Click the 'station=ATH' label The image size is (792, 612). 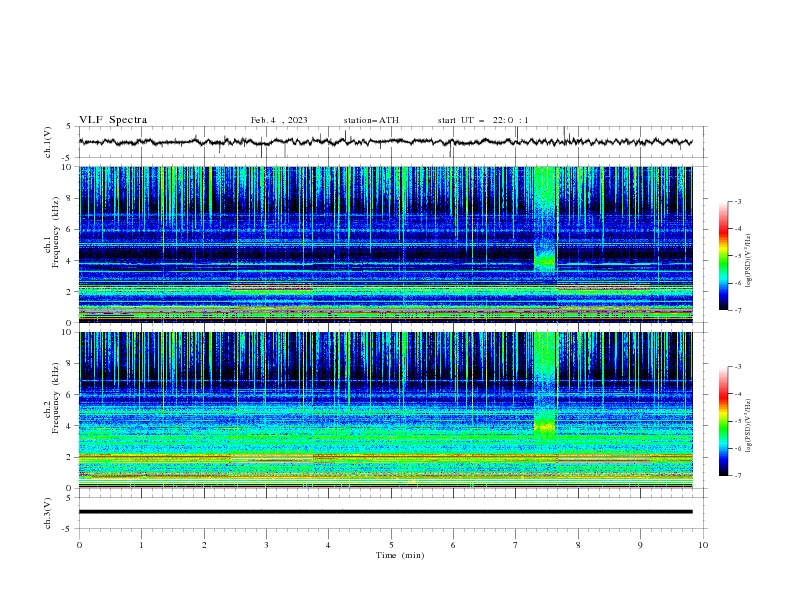coord(371,120)
